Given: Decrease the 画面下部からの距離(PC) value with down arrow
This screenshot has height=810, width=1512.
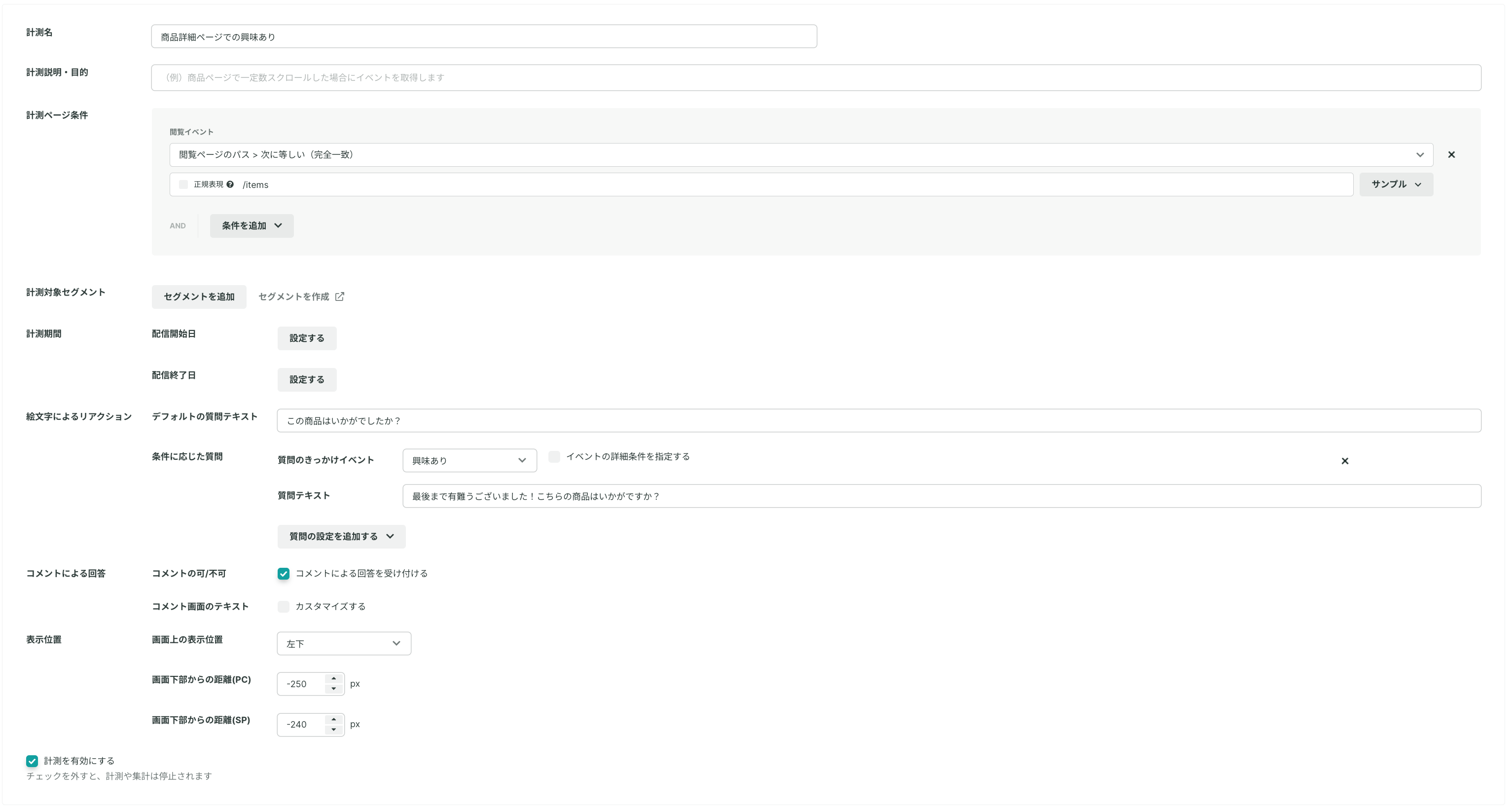Looking at the screenshot, I should coord(334,690).
